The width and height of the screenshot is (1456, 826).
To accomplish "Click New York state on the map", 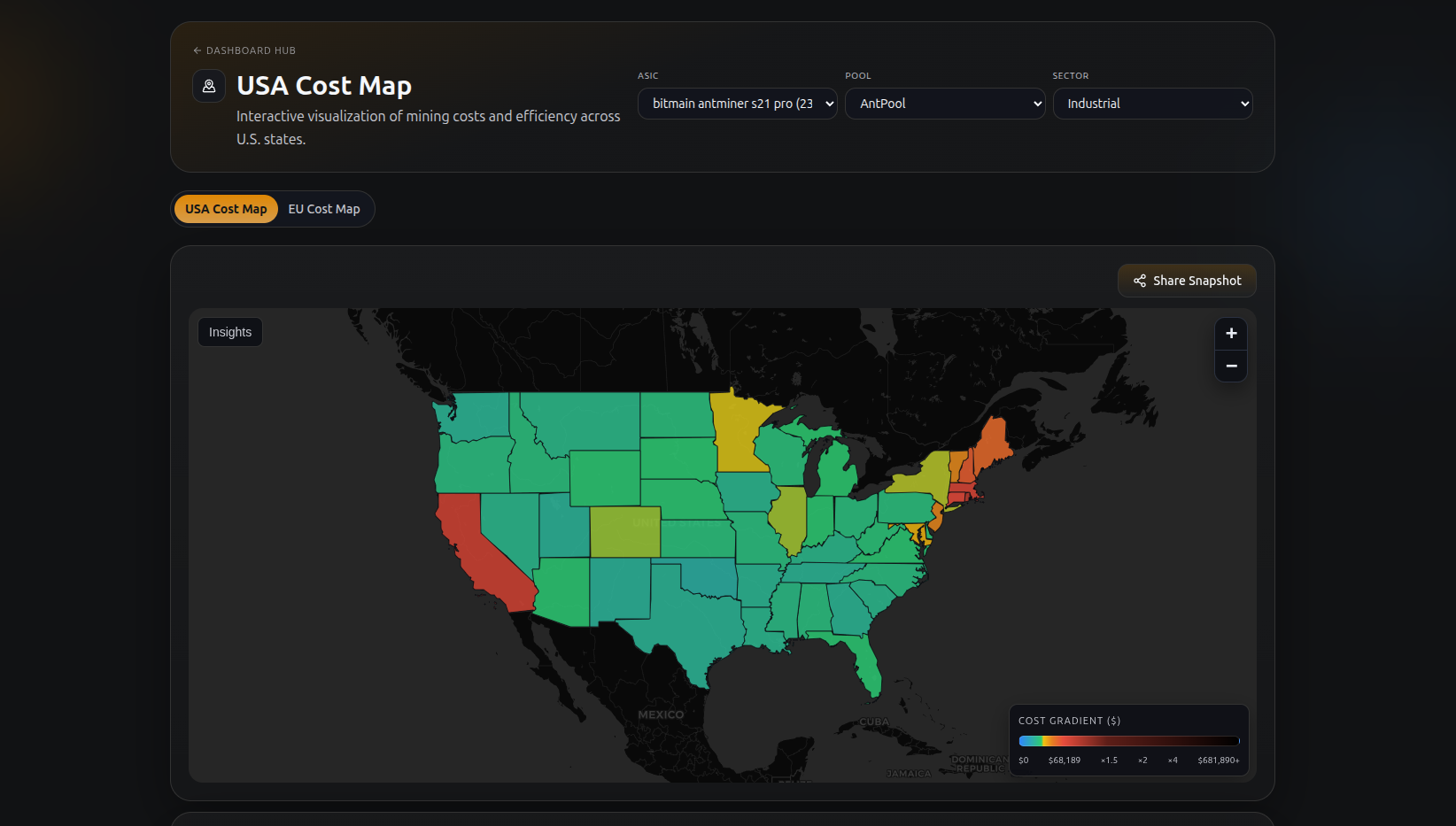I will (930, 474).
